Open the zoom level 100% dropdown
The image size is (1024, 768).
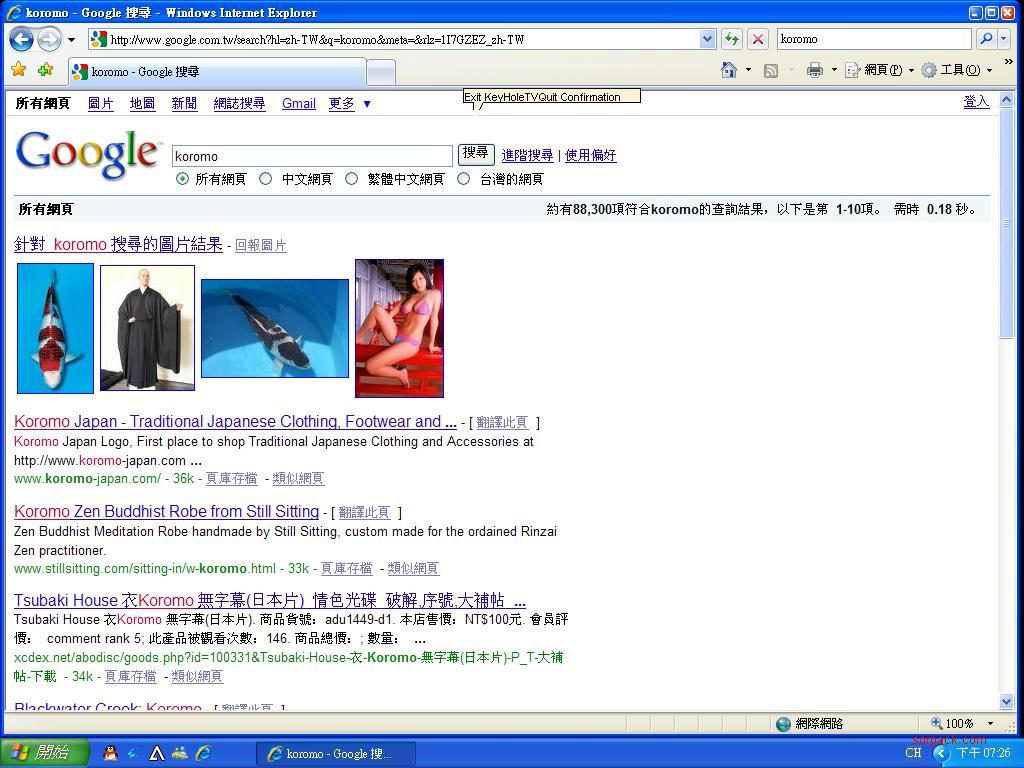[990, 723]
